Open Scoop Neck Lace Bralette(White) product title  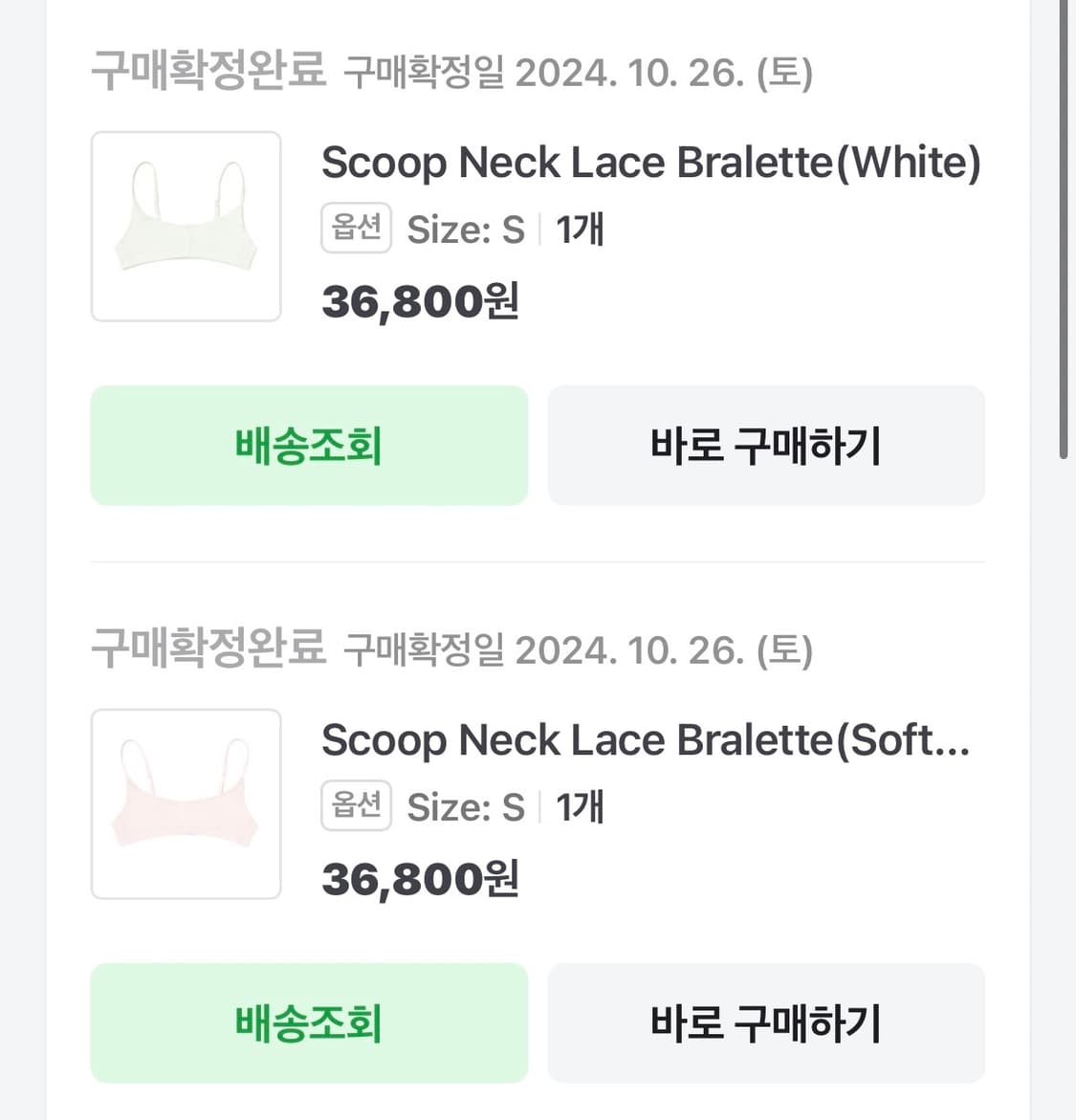tap(650, 163)
